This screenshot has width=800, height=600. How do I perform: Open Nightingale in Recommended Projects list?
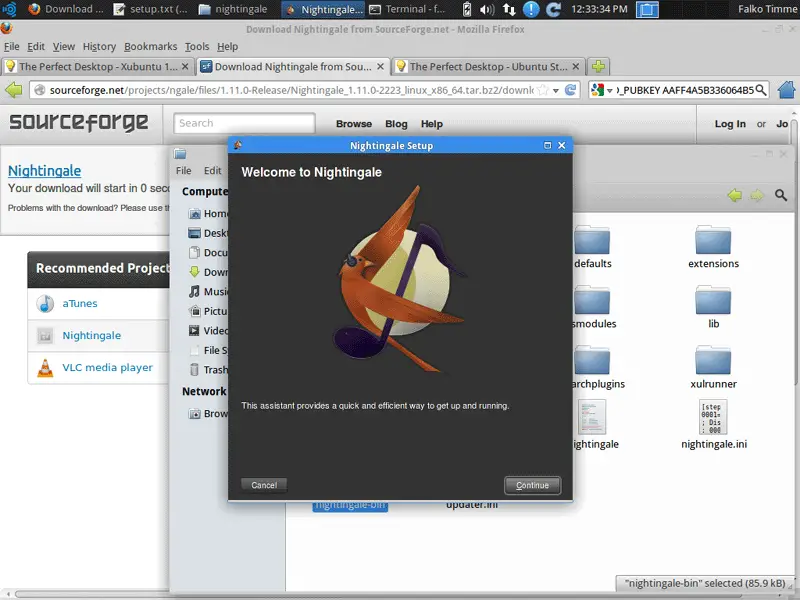coord(92,336)
